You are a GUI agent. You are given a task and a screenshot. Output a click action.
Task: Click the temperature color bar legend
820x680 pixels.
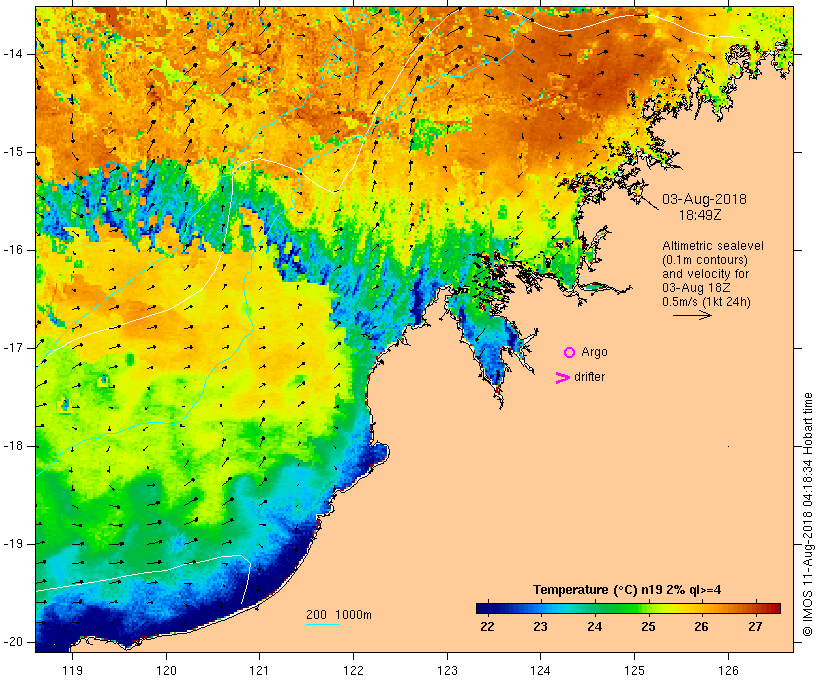pyautogui.click(x=628, y=608)
